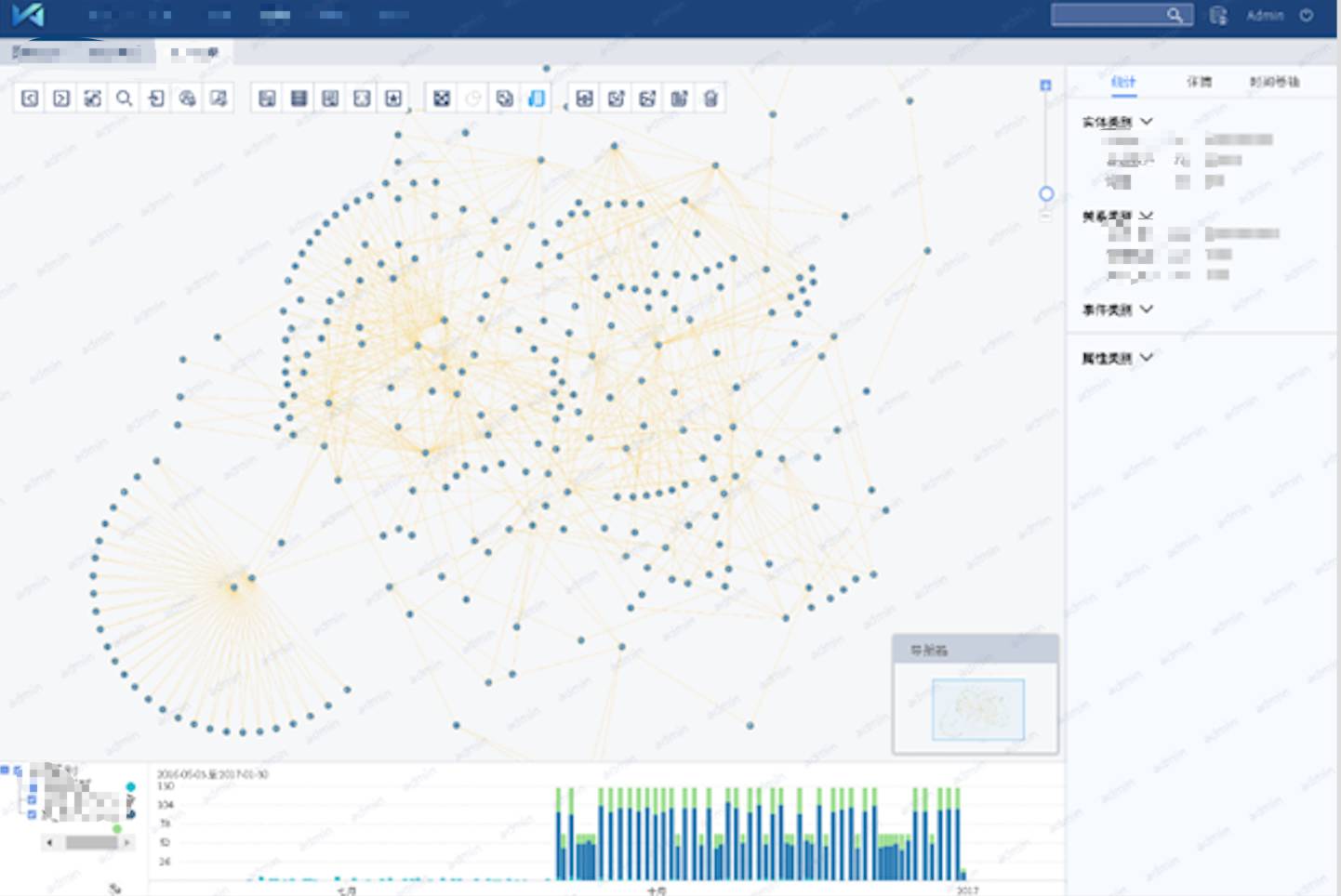Open the tab starting with 时间
This screenshot has height=896, width=1341.
[x=1274, y=82]
